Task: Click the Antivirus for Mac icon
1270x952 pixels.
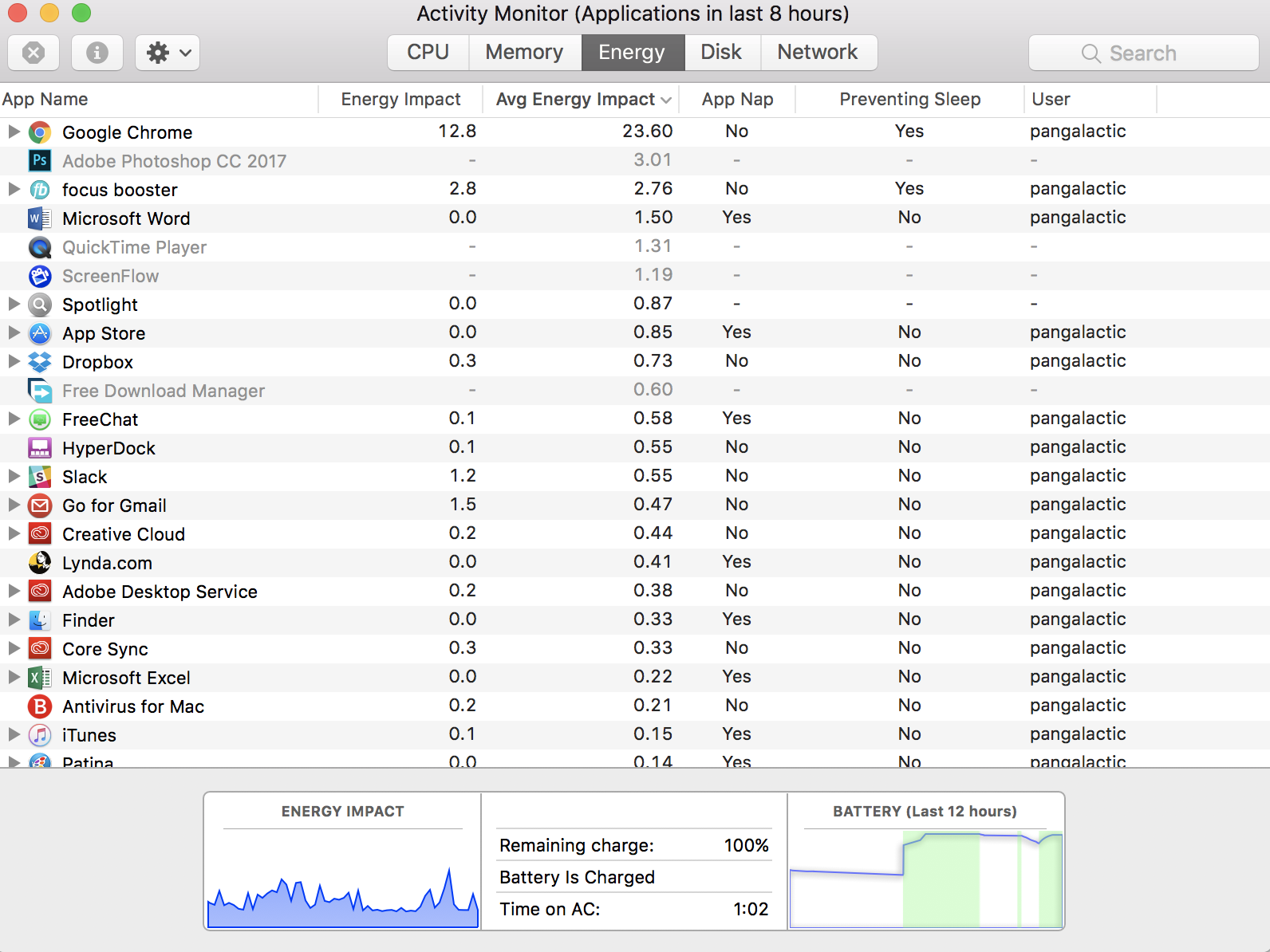Action: click(40, 706)
